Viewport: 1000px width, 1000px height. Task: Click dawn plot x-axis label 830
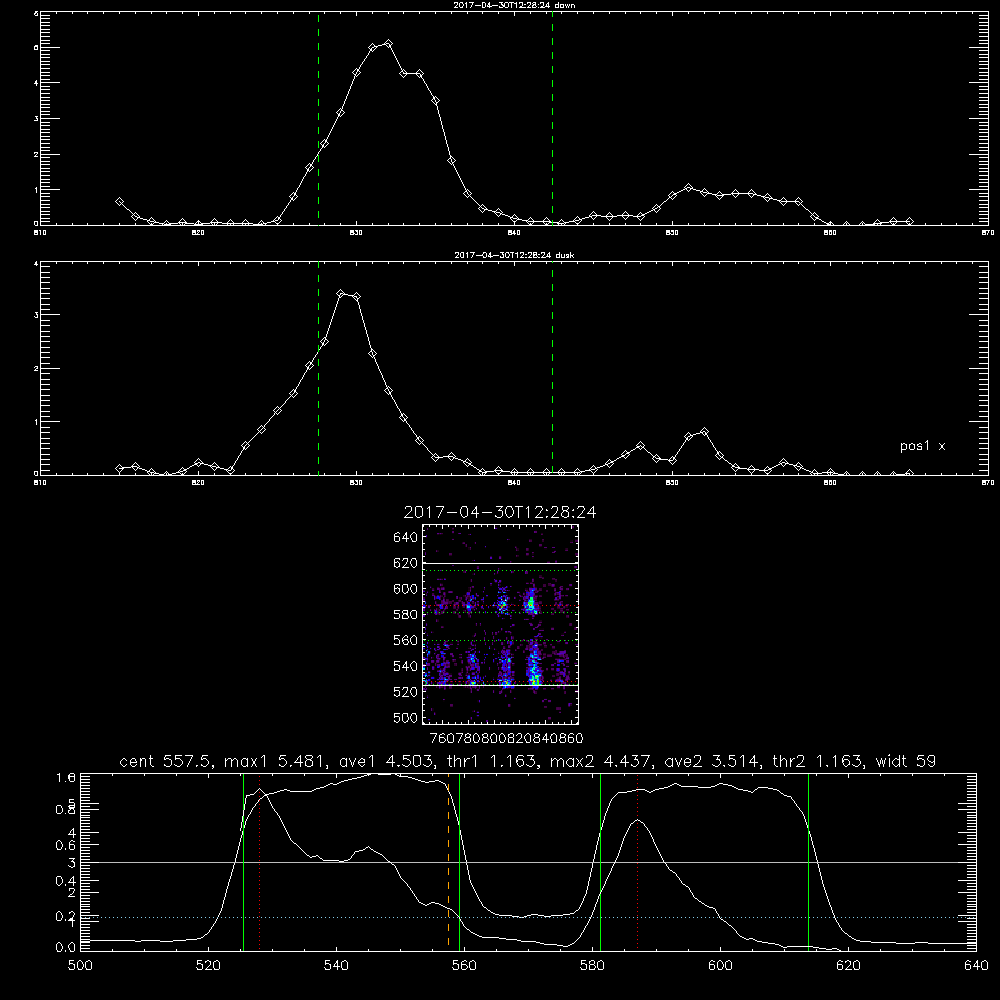tap(356, 233)
